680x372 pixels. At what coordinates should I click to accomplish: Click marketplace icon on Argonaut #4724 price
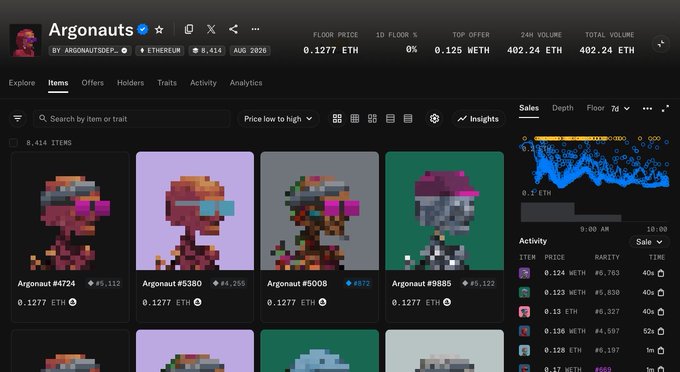pos(73,302)
